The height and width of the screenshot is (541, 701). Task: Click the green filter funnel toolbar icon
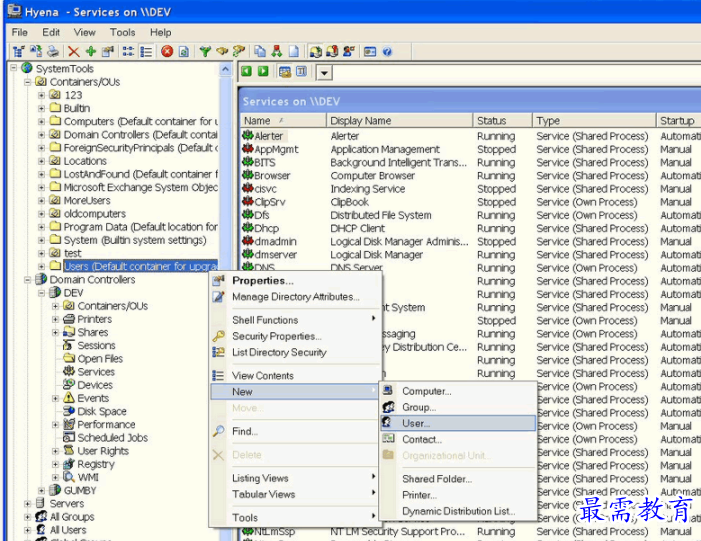coord(205,51)
